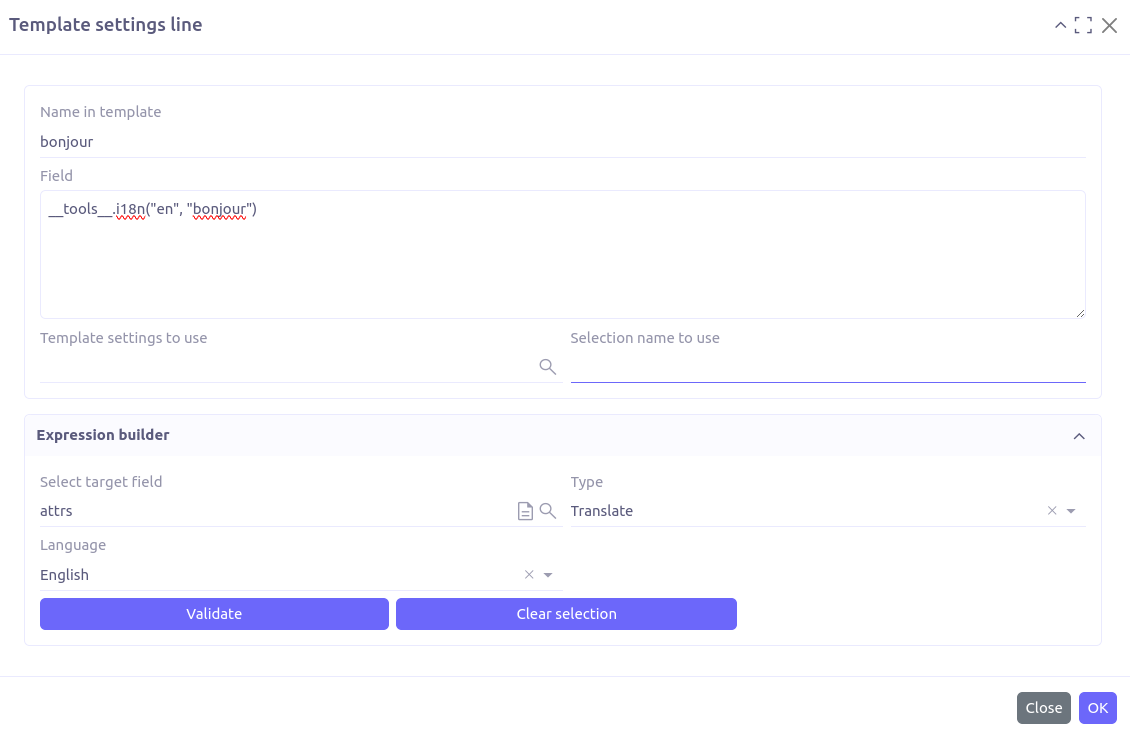This screenshot has width=1130, height=732.
Task: Click the Clear selection button
Action: 566,614
